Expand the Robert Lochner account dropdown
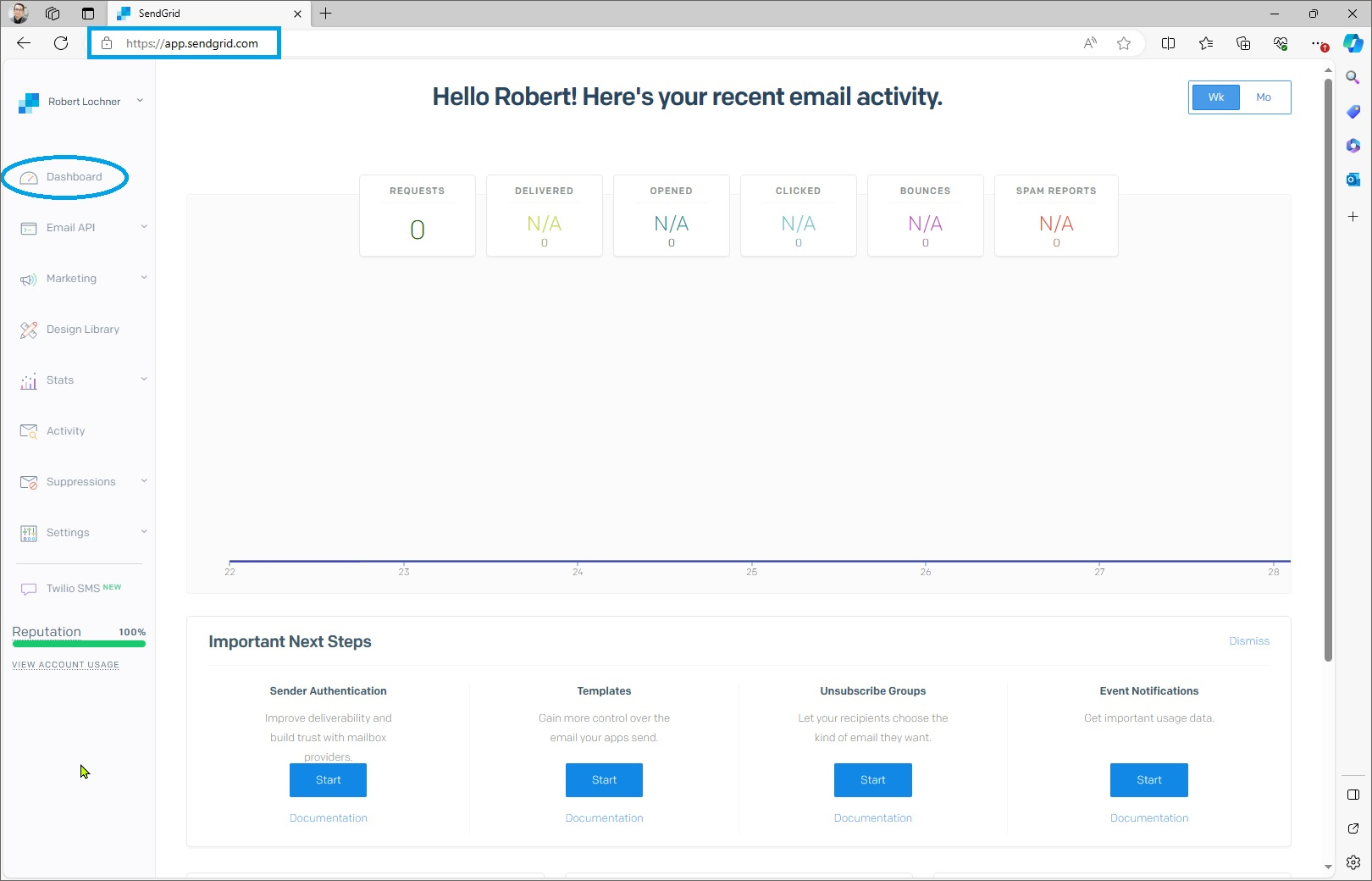The height and width of the screenshot is (881, 1372). click(x=140, y=101)
